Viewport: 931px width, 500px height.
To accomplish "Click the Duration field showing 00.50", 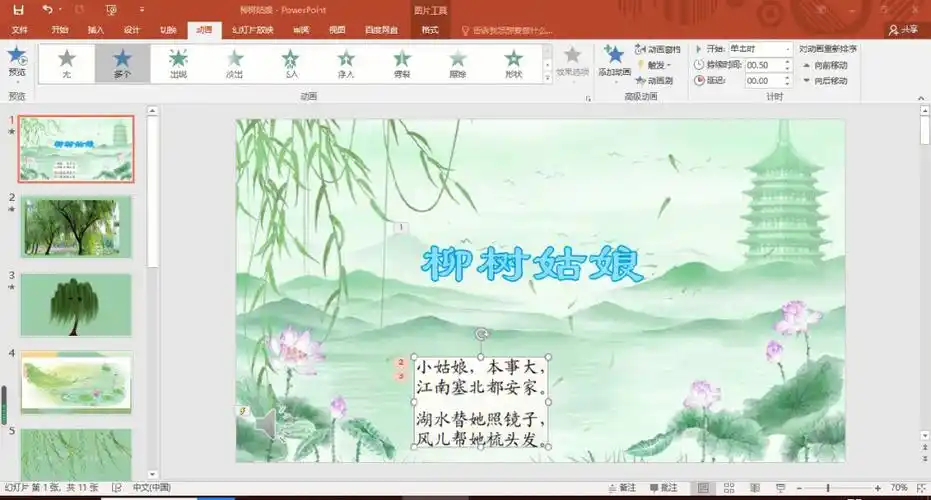I will [x=764, y=65].
